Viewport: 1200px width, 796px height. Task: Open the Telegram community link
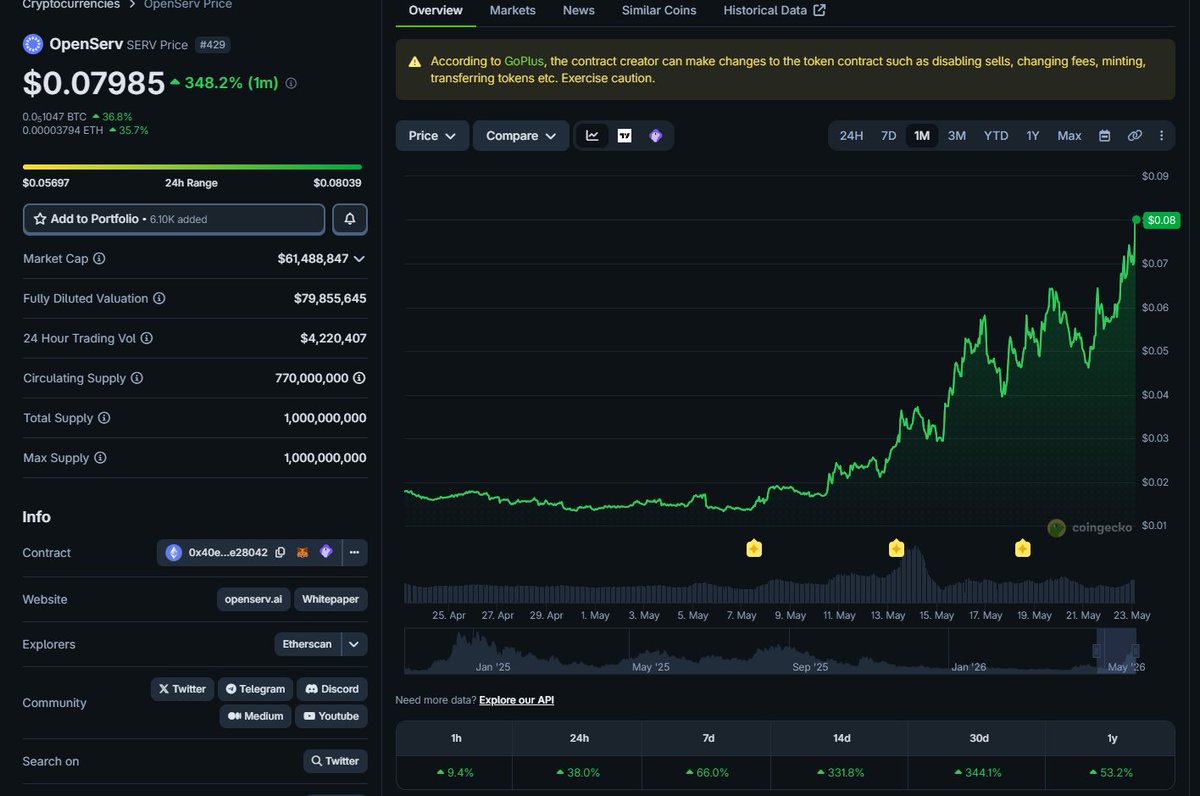click(x=255, y=688)
